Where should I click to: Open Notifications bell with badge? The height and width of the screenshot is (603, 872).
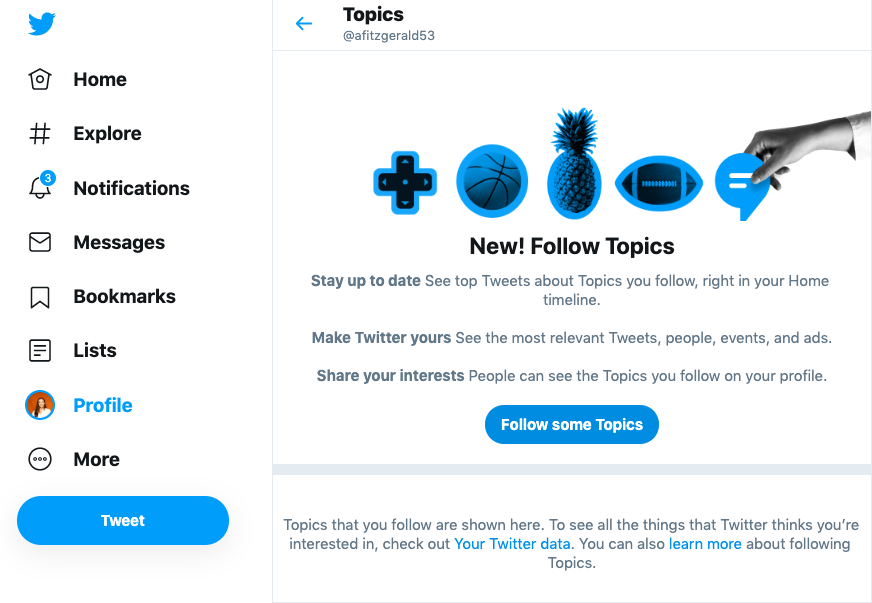pyautogui.click(x=41, y=185)
